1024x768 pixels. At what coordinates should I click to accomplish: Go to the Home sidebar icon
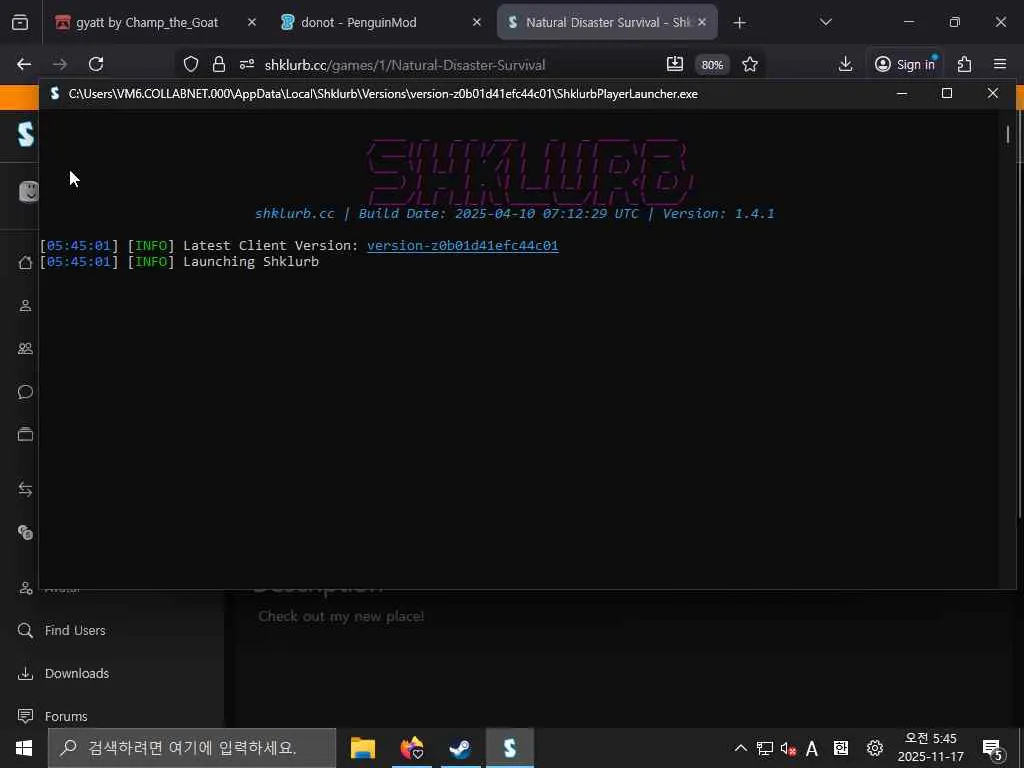[x=25, y=263]
